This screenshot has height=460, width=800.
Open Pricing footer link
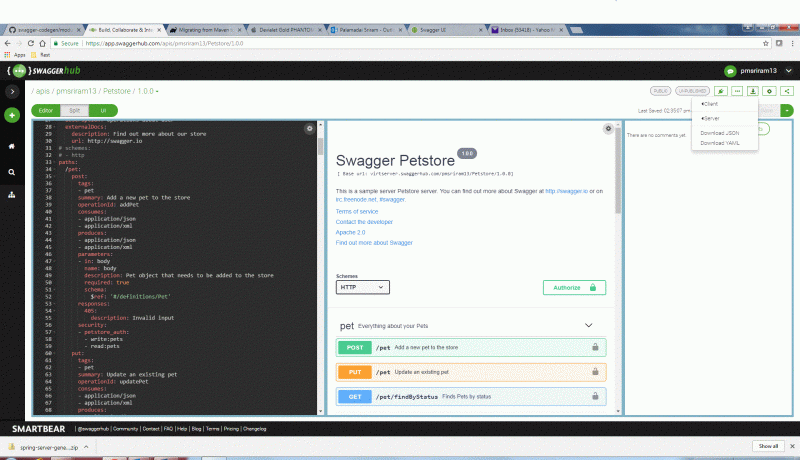pos(231,429)
